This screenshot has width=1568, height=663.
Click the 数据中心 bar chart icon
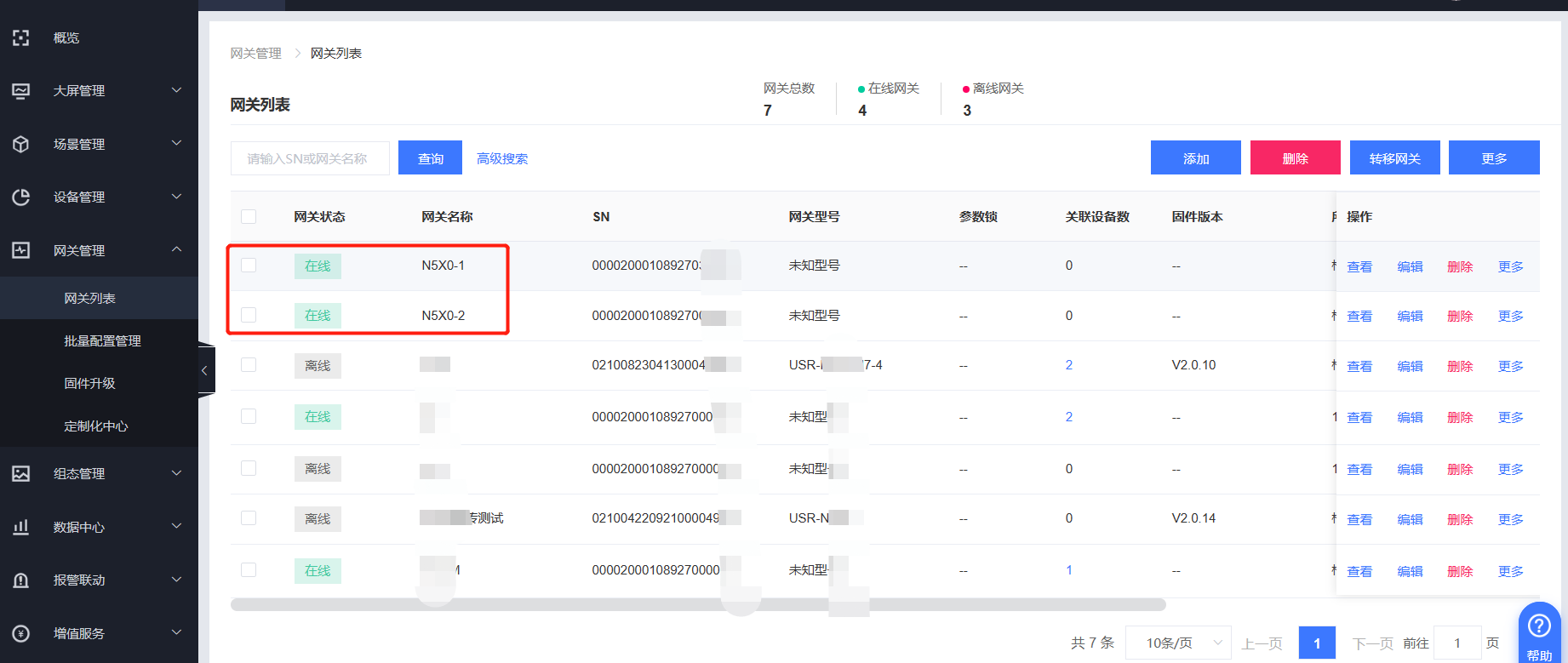point(21,527)
